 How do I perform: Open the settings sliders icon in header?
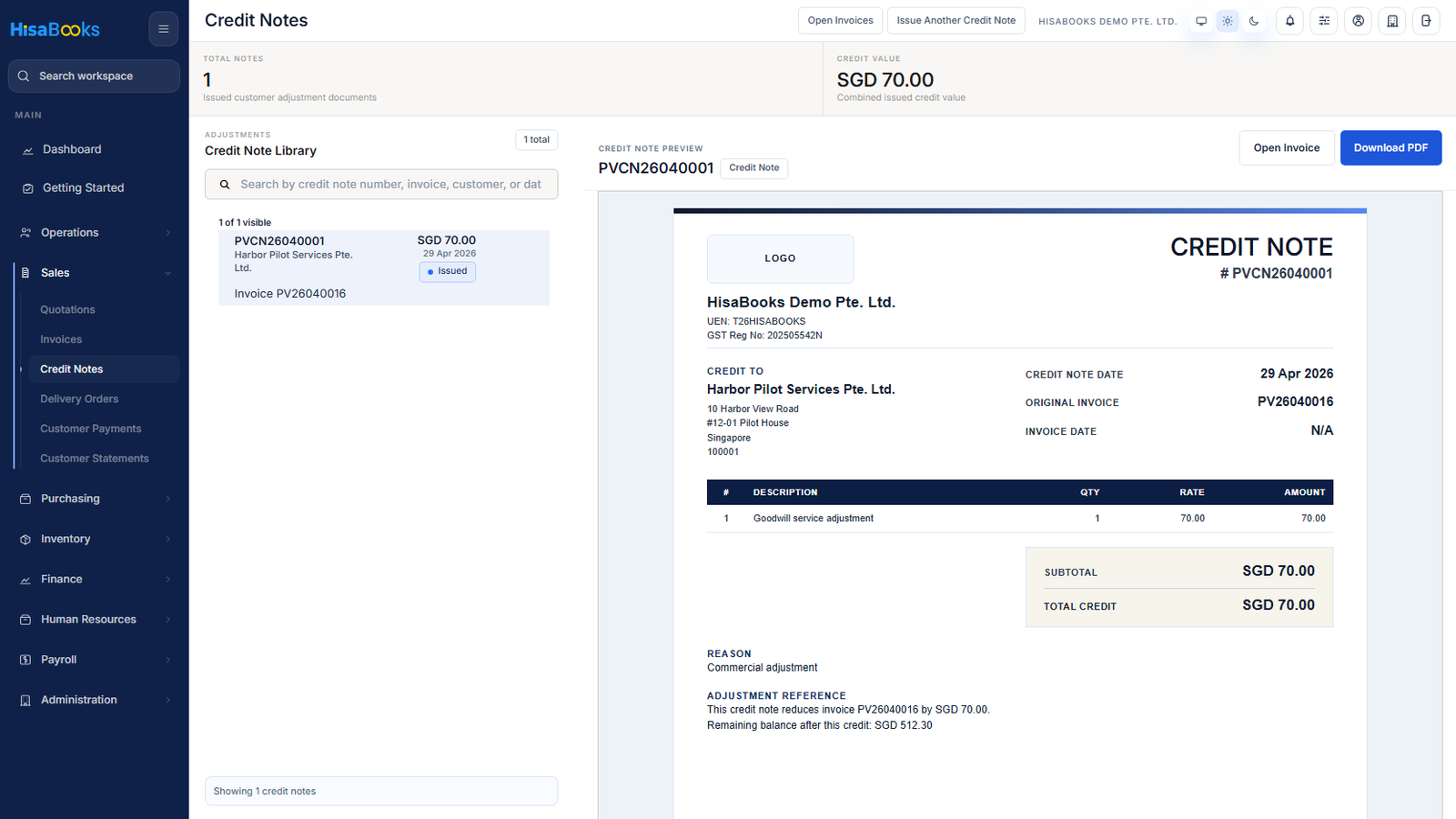tap(1324, 21)
